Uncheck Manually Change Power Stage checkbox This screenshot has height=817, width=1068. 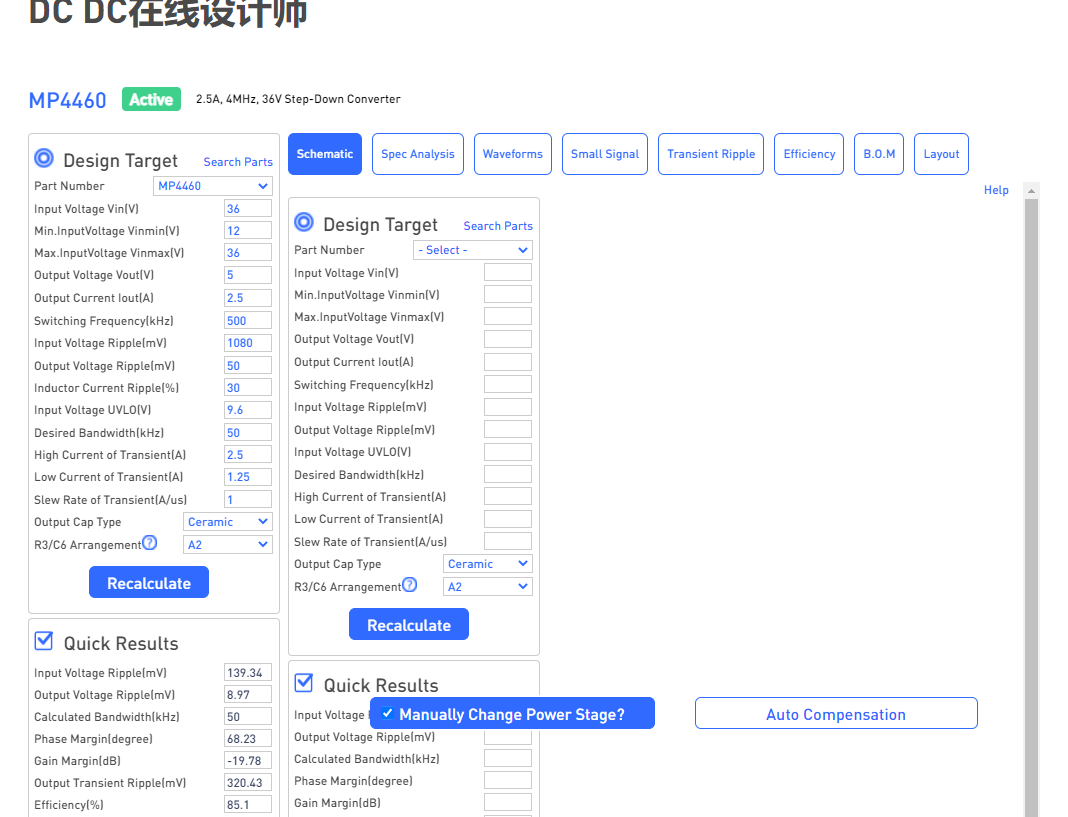click(x=388, y=713)
